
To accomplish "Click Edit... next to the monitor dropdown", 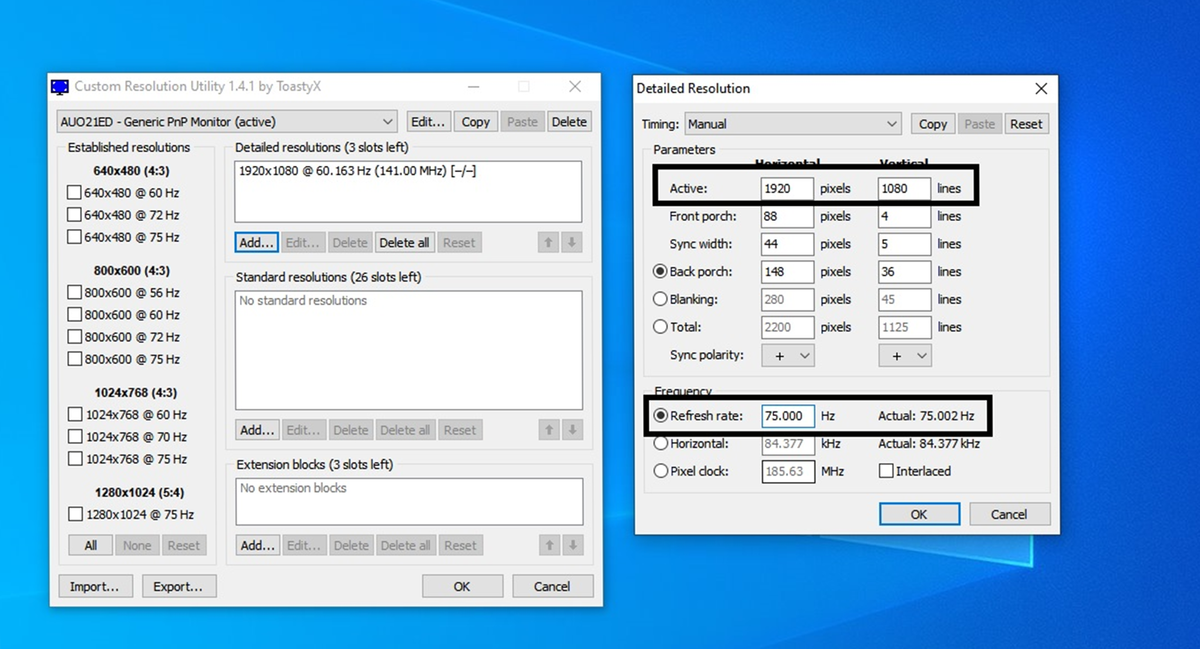I will [x=428, y=122].
